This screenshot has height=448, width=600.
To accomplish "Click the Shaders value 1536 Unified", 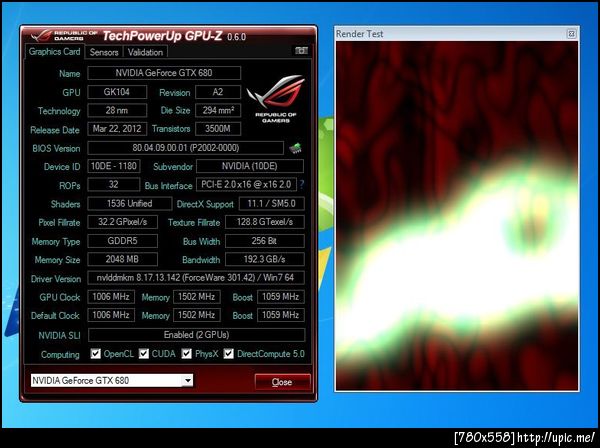I will coord(129,204).
